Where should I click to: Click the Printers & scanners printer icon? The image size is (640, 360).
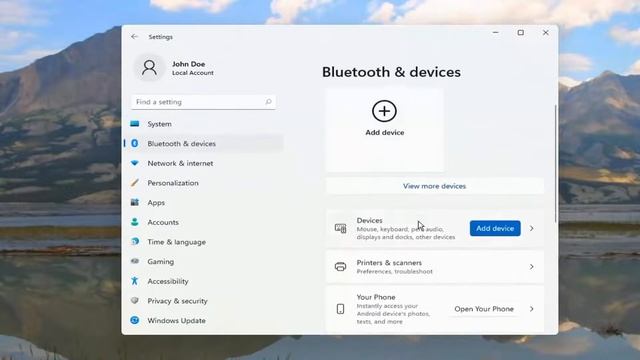coord(340,267)
